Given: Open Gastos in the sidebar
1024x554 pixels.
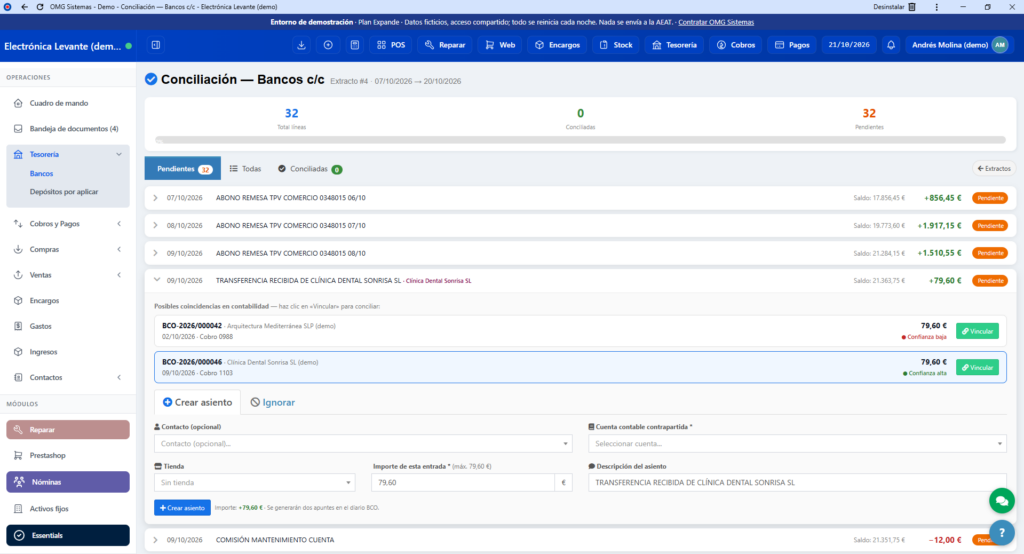Looking at the screenshot, I should pyautogui.click(x=68, y=326).
